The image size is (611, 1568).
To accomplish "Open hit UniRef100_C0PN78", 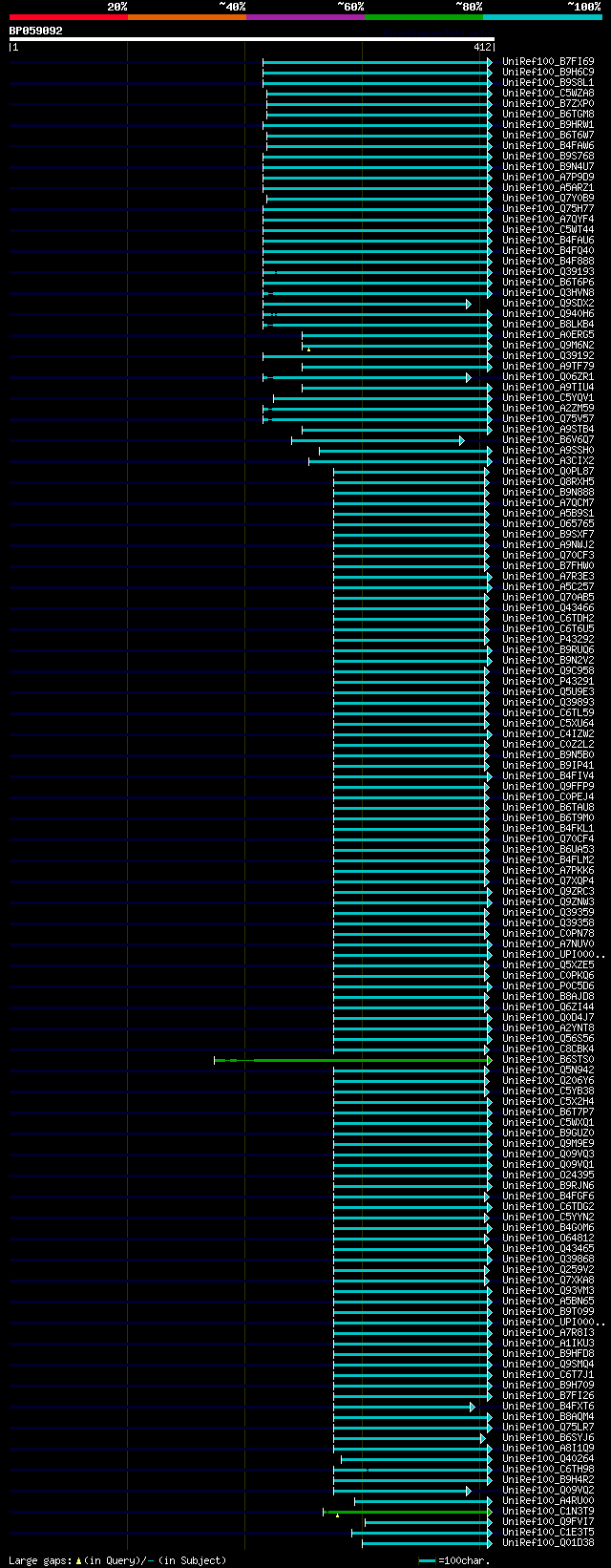I will (x=548, y=933).
